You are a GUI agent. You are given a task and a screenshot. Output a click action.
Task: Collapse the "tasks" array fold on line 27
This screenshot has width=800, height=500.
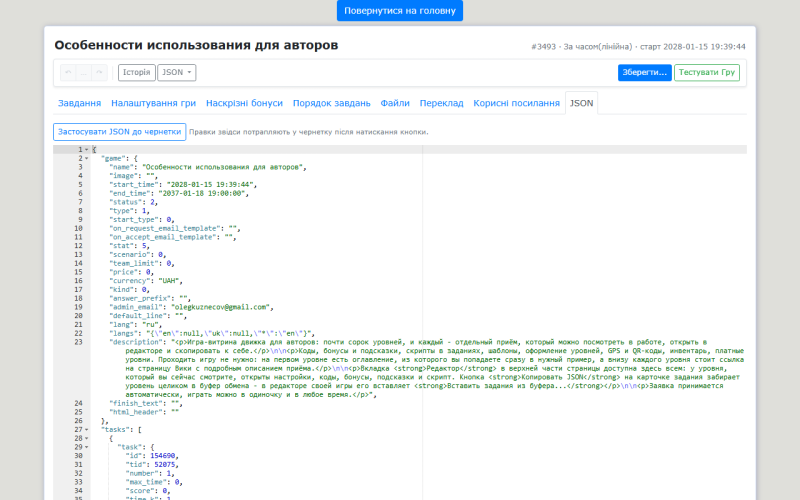(87, 430)
